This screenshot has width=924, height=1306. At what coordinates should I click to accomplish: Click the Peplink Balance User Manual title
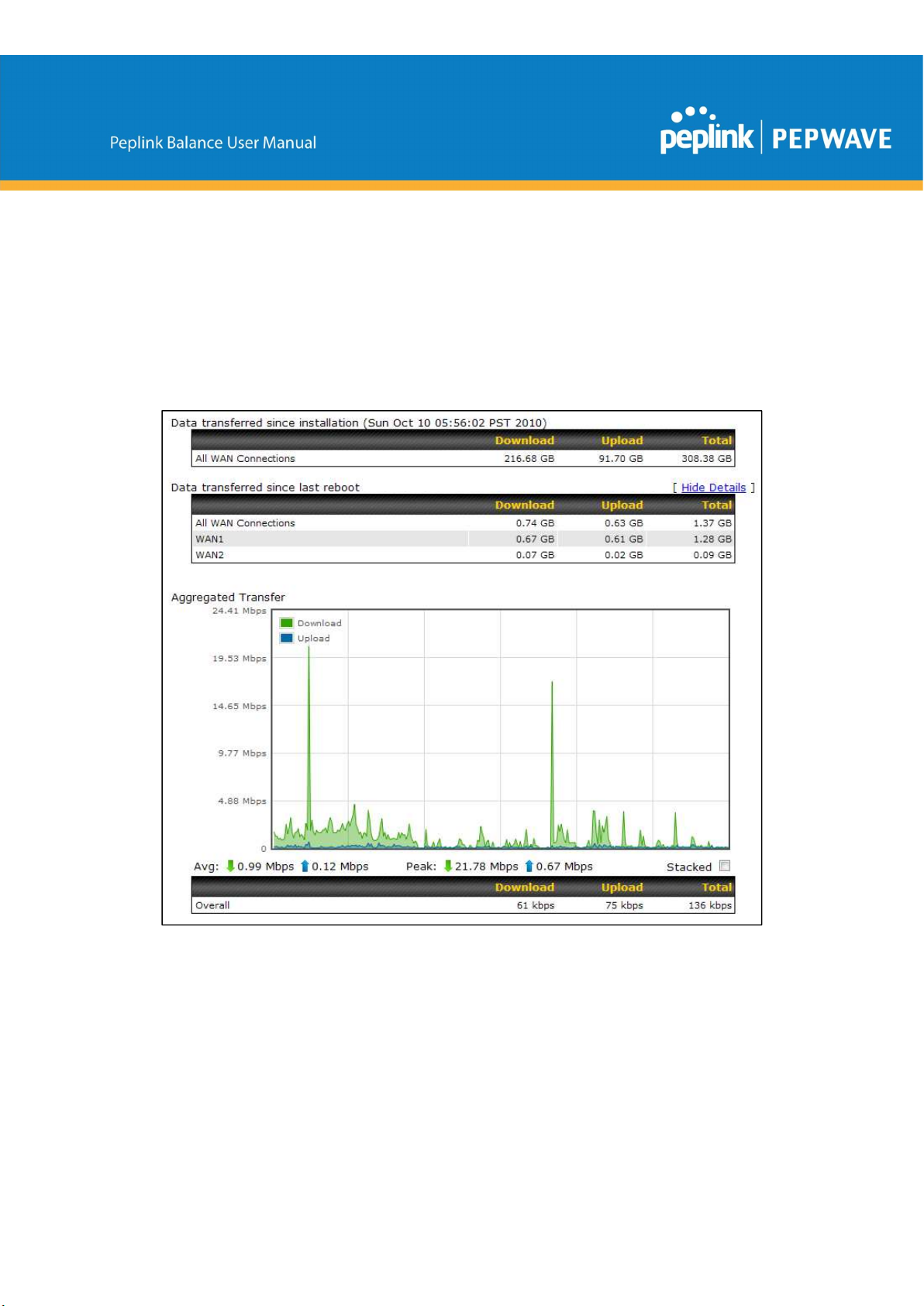(x=213, y=143)
